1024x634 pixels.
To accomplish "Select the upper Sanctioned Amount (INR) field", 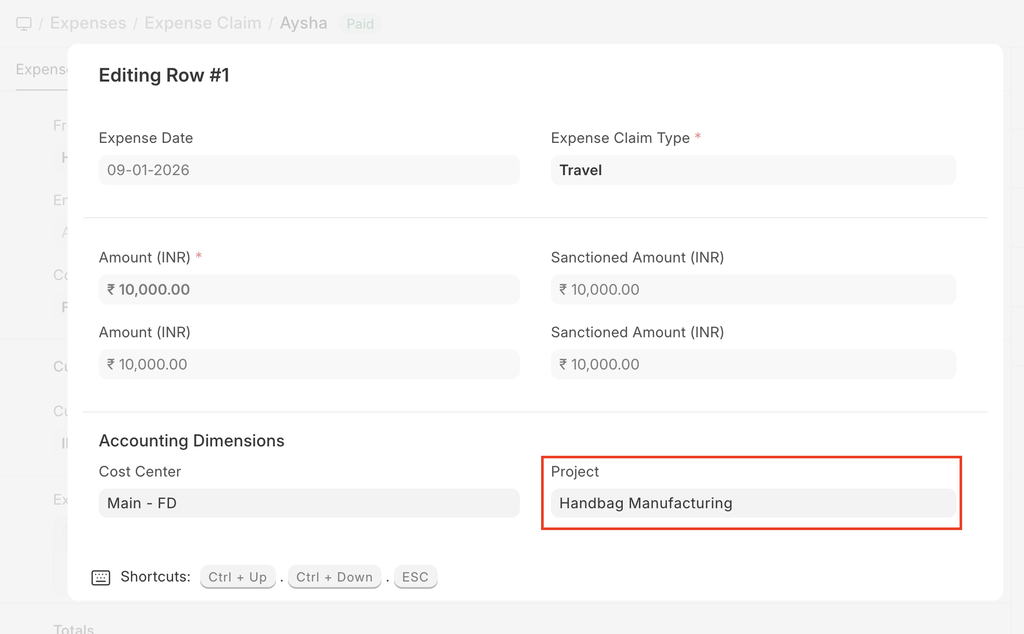I will 753,290.
